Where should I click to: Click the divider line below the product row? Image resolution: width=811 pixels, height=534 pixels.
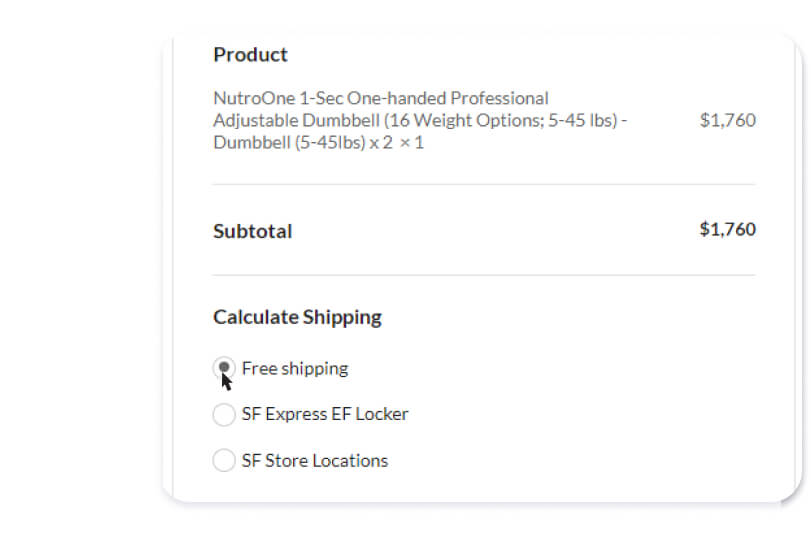(x=484, y=184)
